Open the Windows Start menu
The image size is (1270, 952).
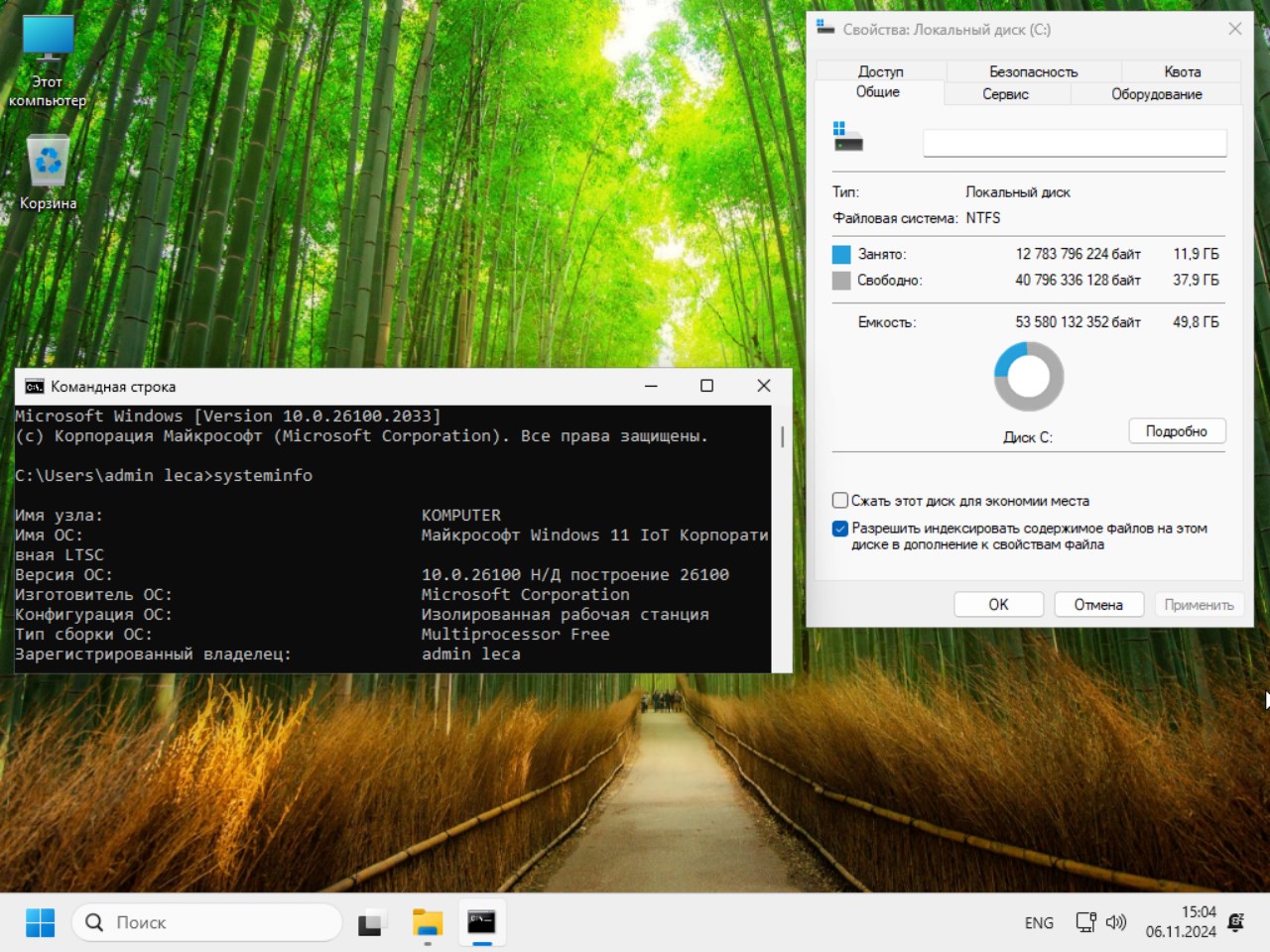(41, 922)
